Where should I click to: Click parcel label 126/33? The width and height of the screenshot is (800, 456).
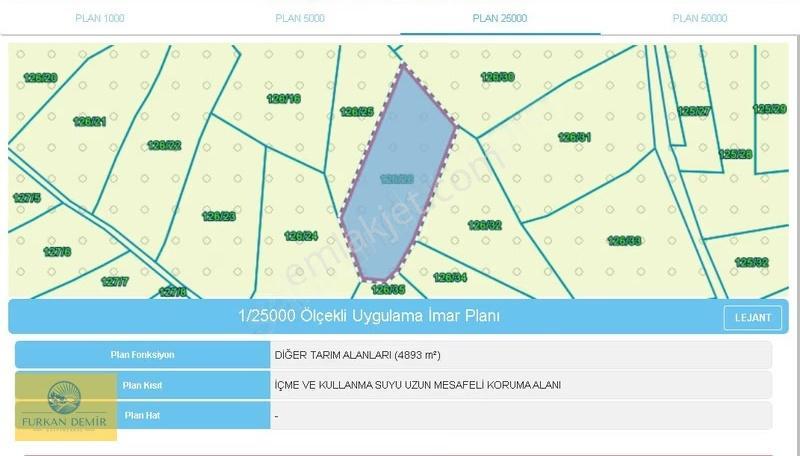[624, 241]
